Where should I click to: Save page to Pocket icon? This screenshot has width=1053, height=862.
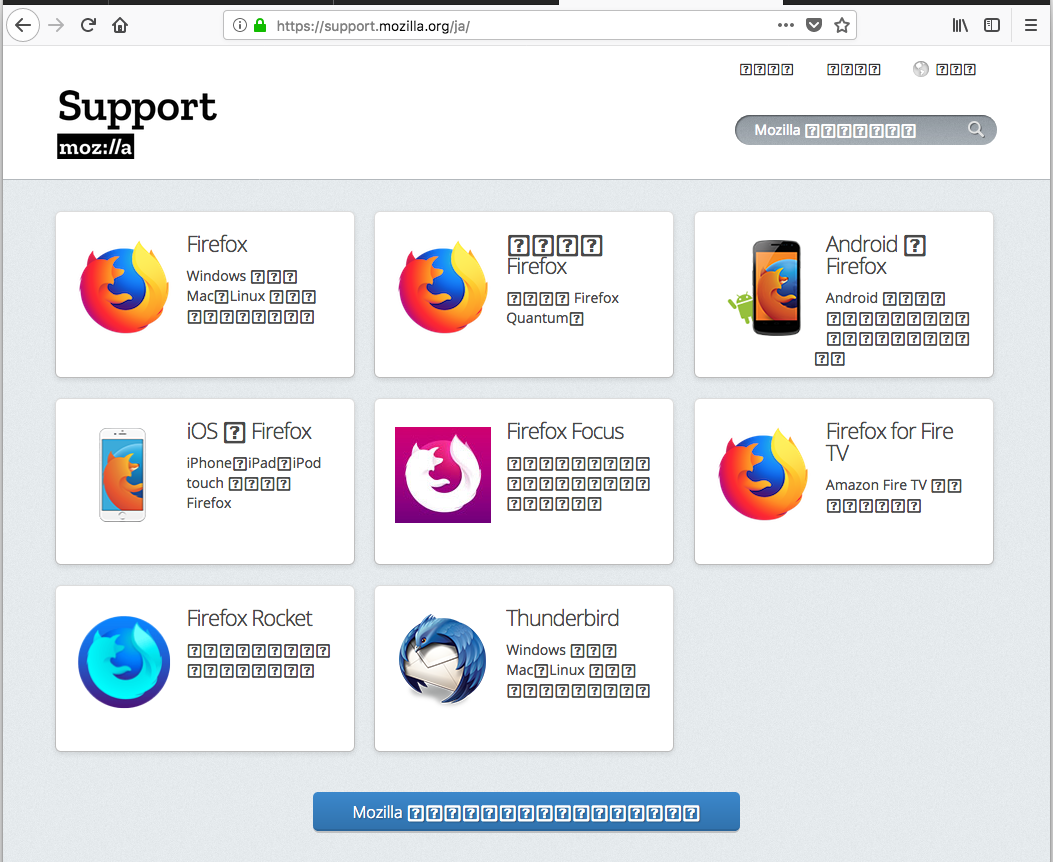coord(814,25)
